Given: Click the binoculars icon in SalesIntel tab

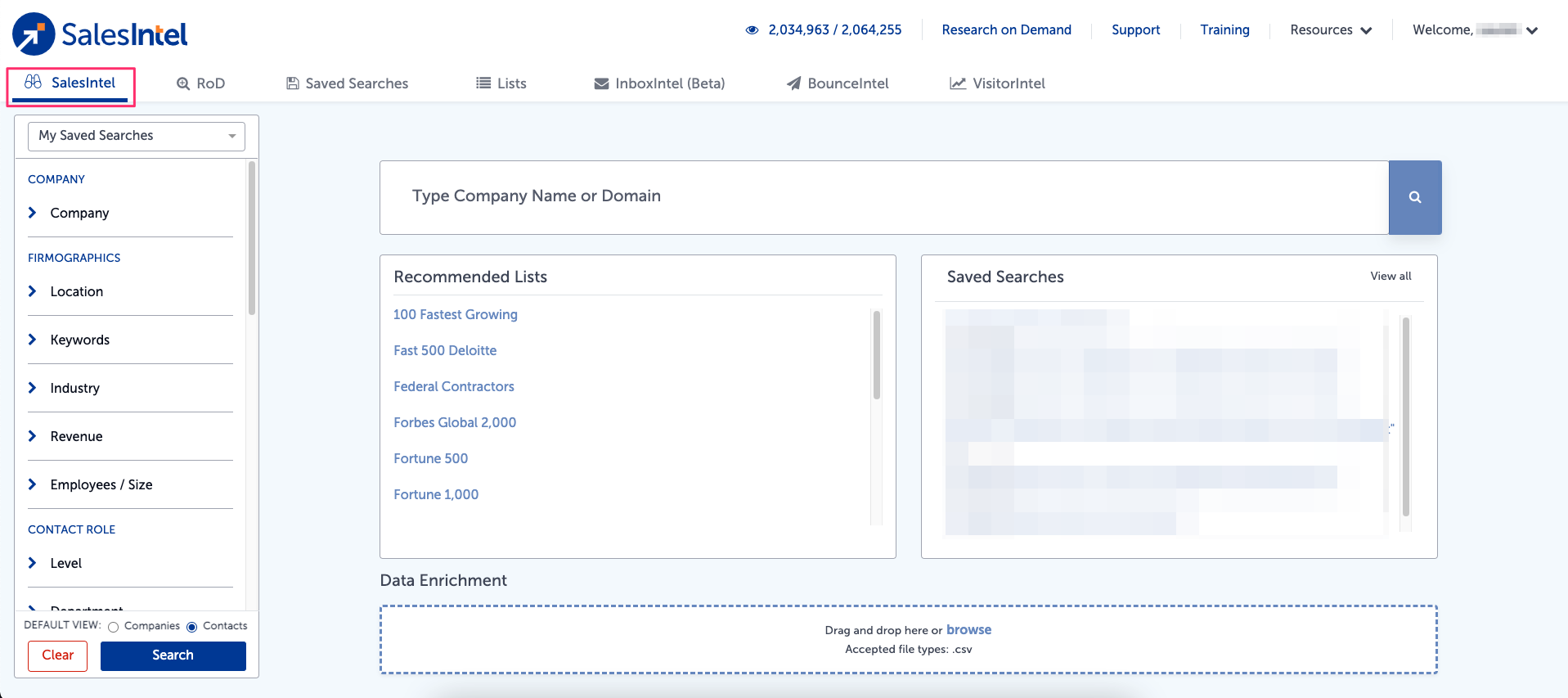Looking at the screenshot, I should click(33, 82).
